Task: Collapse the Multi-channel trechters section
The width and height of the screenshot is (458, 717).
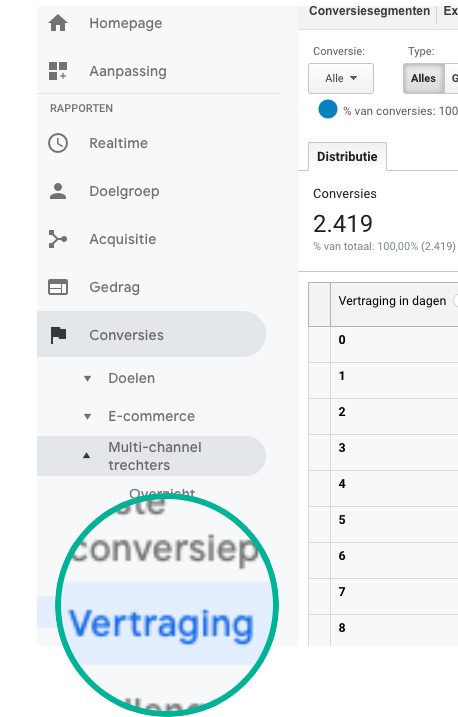Action: pyautogui.click(x=86, y=455)
